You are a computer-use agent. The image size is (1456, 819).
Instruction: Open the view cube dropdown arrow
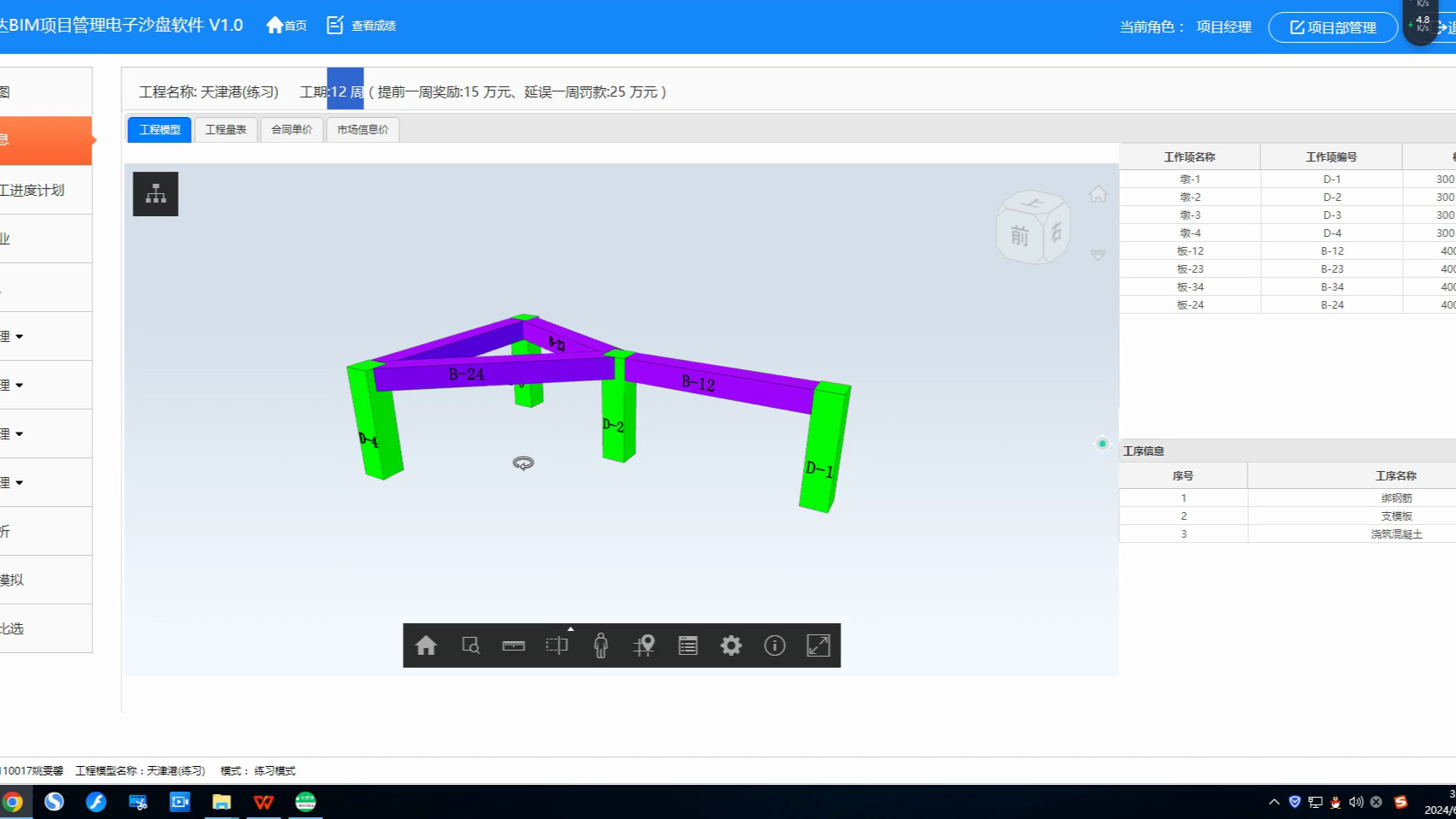click(1098, 255)
